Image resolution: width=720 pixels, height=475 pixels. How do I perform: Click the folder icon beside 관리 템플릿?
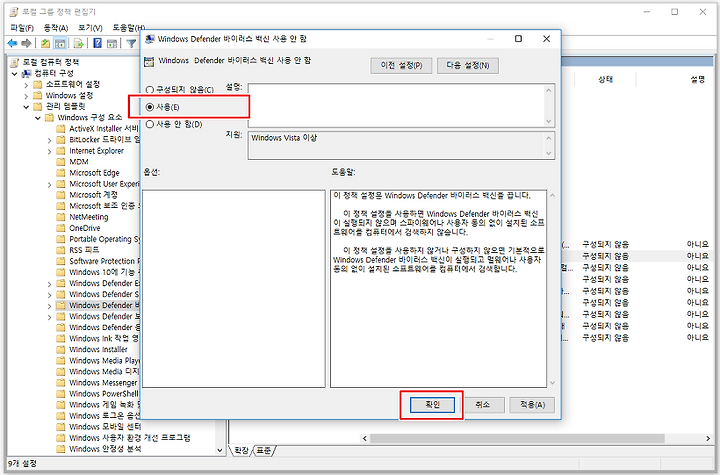click(x=38, y=107)
